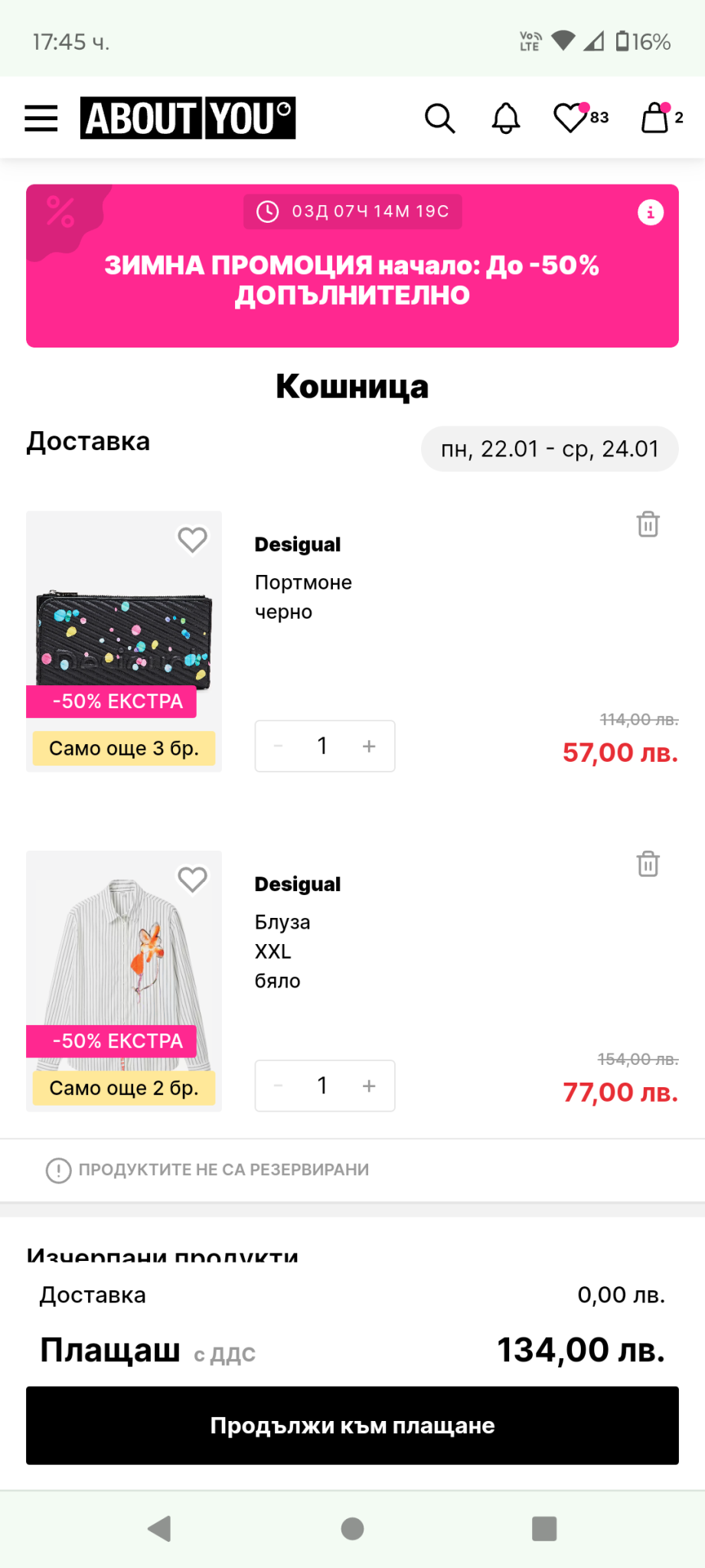Tap the delivery date range pill
The width and height of the screenshot is (705, 1568).
(549, 449)
